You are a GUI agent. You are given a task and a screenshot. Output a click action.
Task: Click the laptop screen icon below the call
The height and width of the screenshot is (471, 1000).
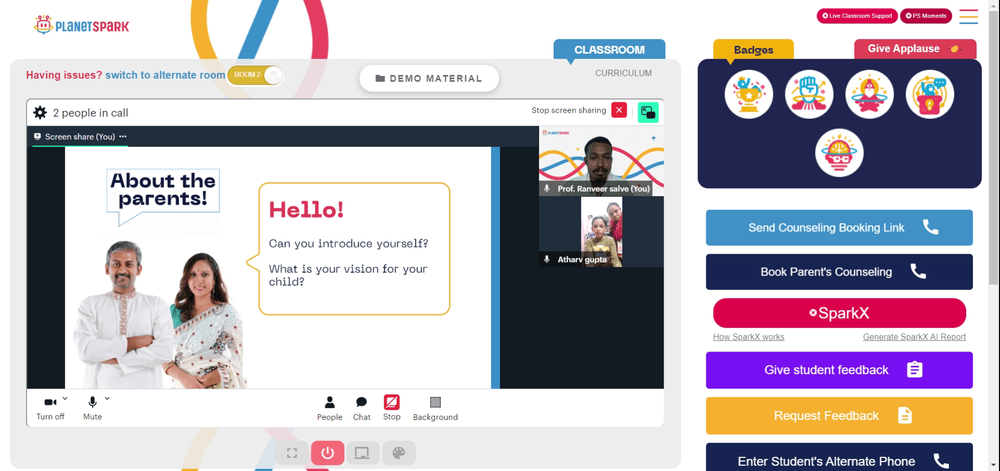(363, 453)
